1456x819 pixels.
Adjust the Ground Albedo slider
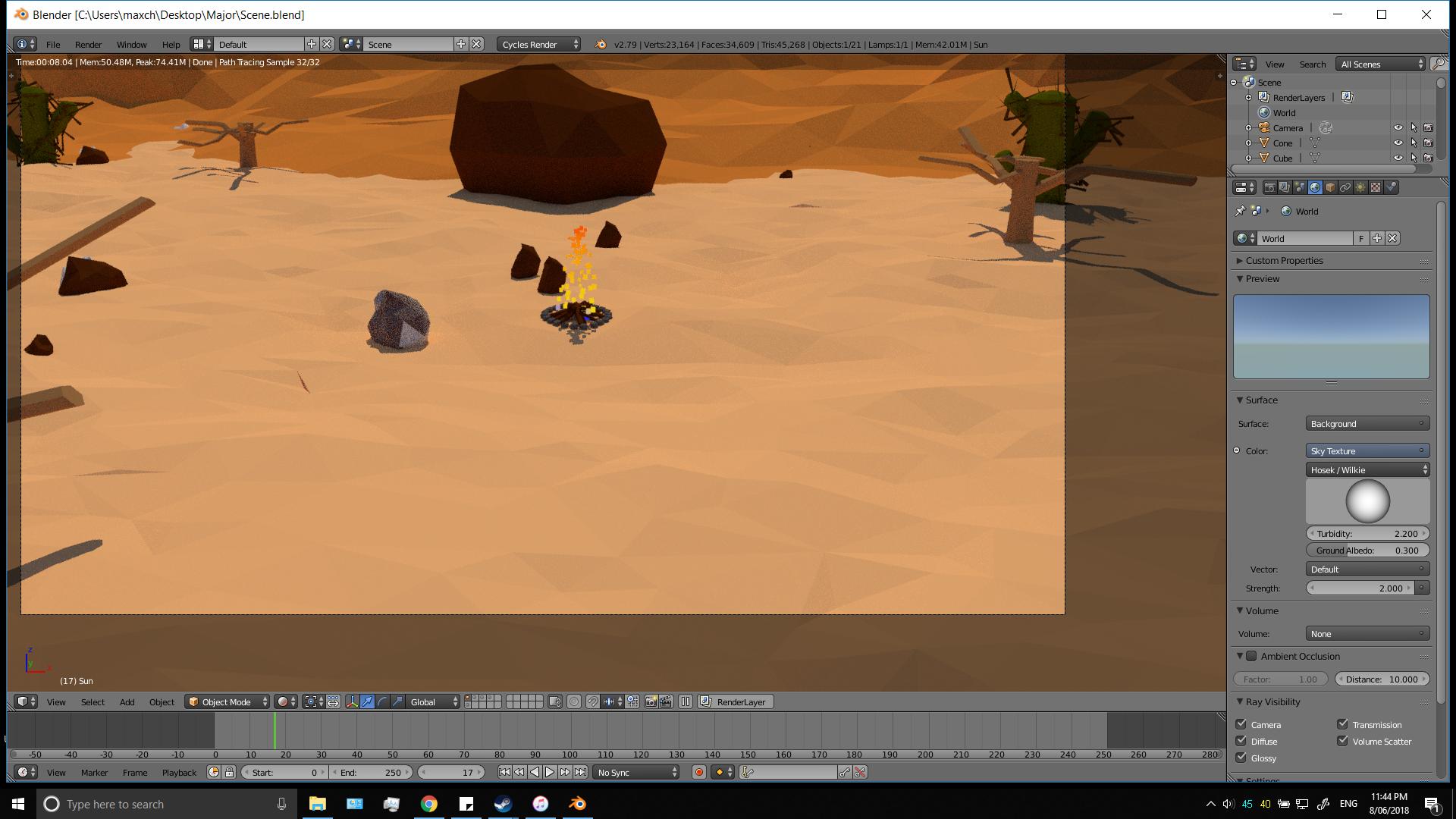click(1367, 550)
